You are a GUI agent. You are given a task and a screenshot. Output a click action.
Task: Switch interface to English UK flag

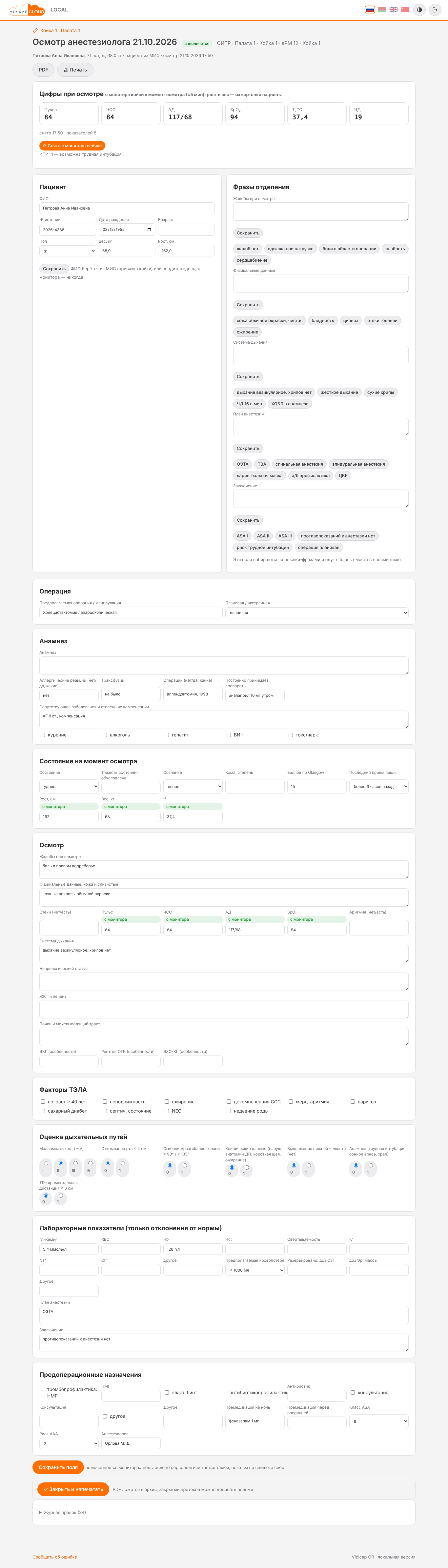[393, 10]
